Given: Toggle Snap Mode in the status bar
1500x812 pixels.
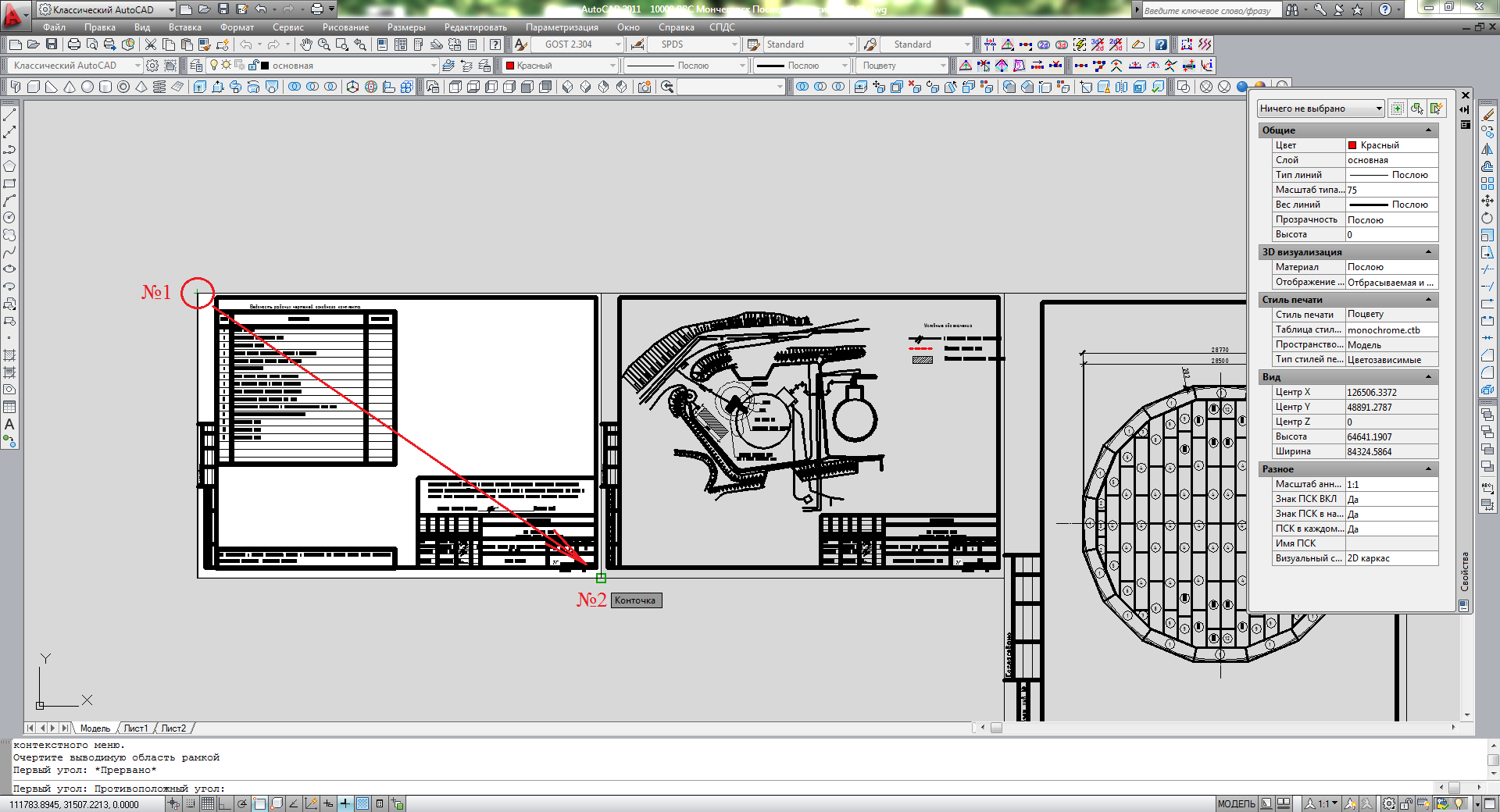Looking at the screenshot, I should pyautogui.click(x=190, y=803).
